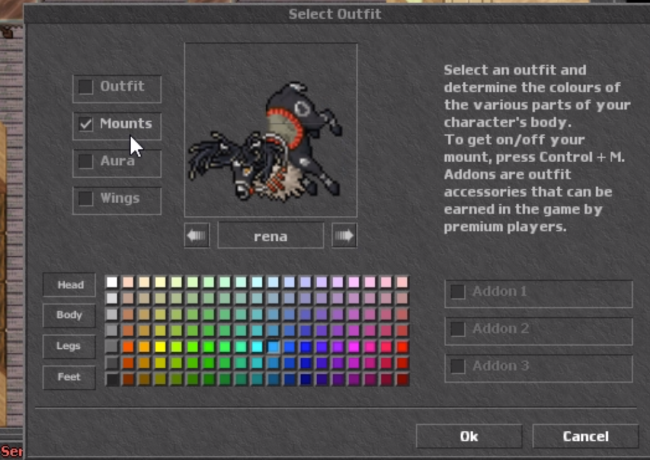Pick the medium gray swatch starting the fourth row
Image resolution: width=650 pixels, height=460 pixels.
[112, 331]
